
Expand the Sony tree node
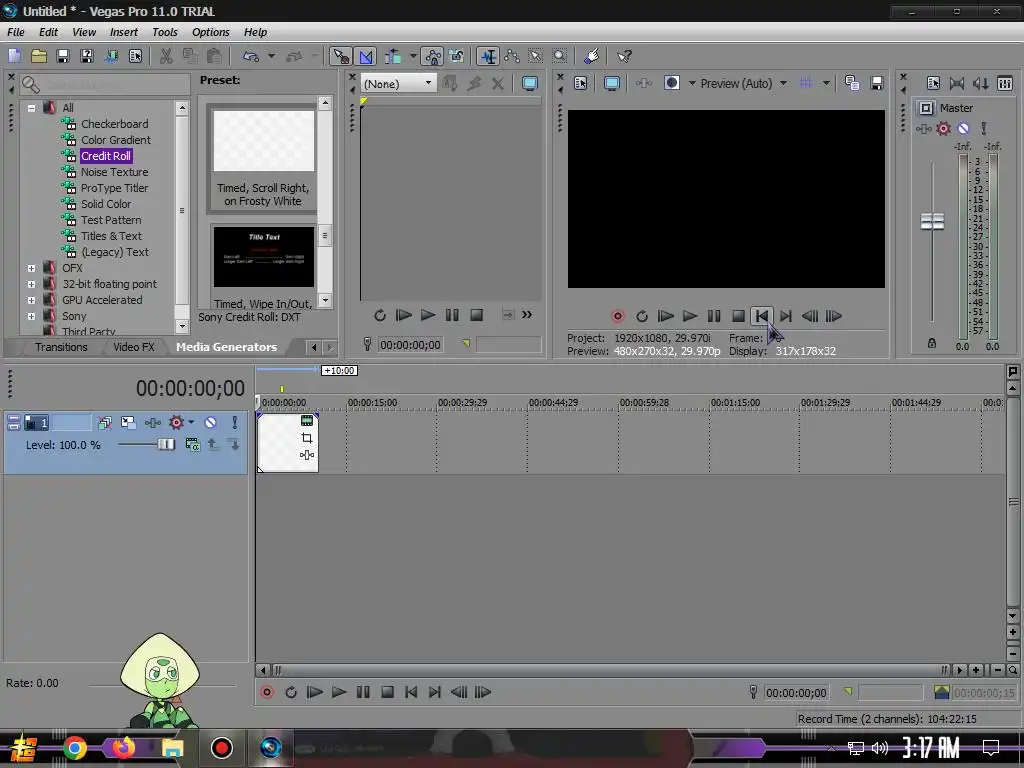click(x=31, y=316)
